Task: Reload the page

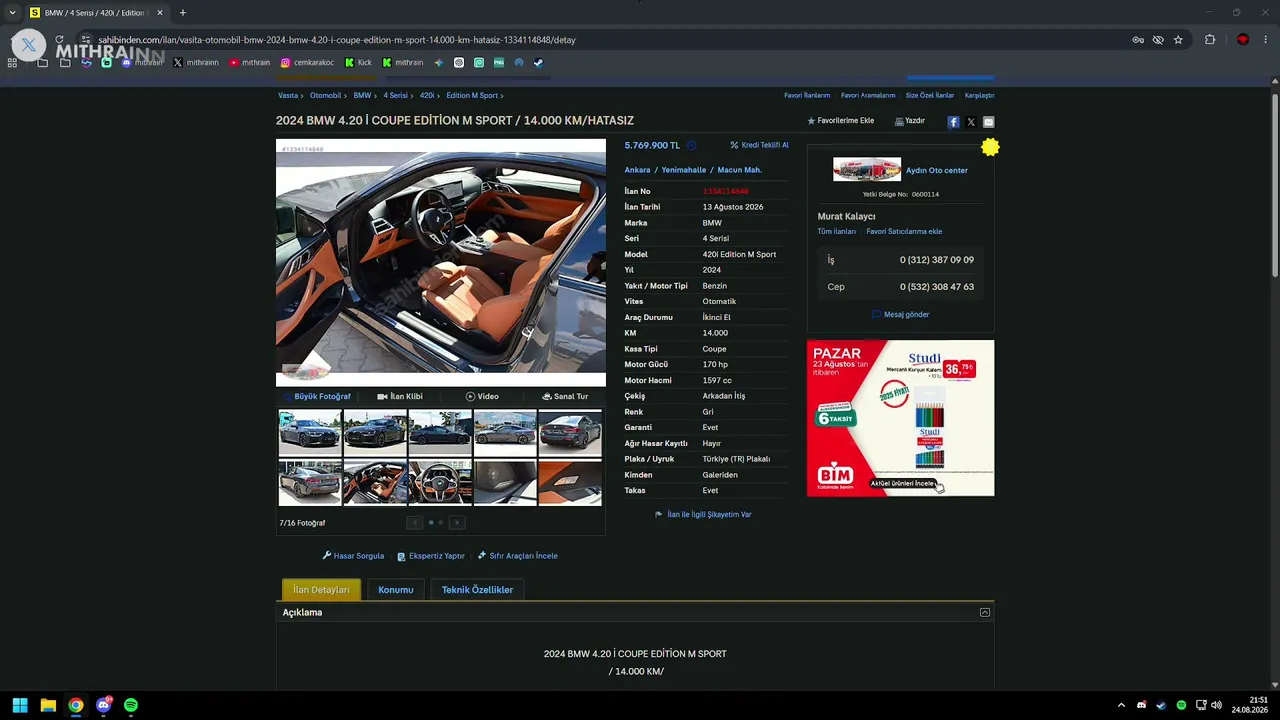Action: coord(60,40)
